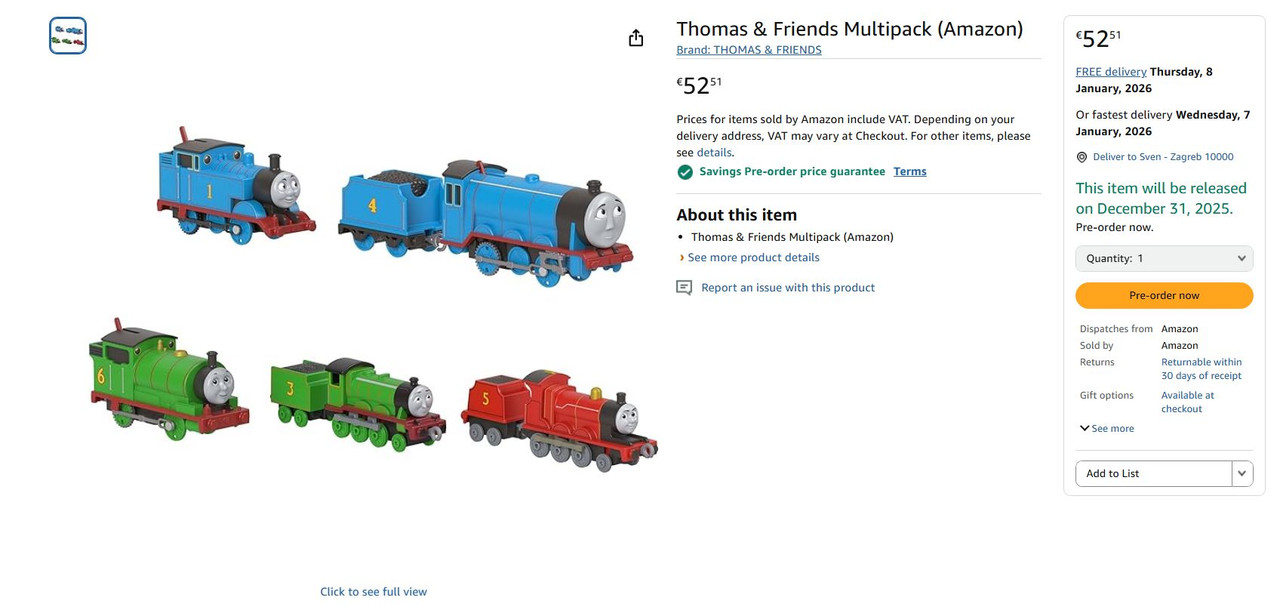Click the green savings guarantee checkmark icon
Viewport: 1280px width, 604px height.
pyautogui.click(x=685, y=172)
